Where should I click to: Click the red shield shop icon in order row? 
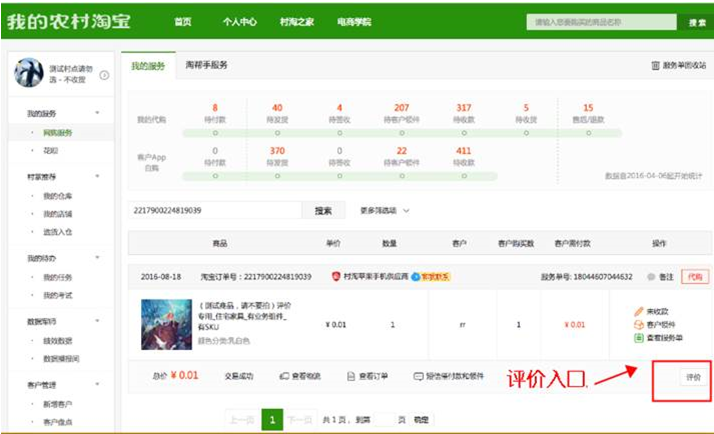tap(336, 276)
